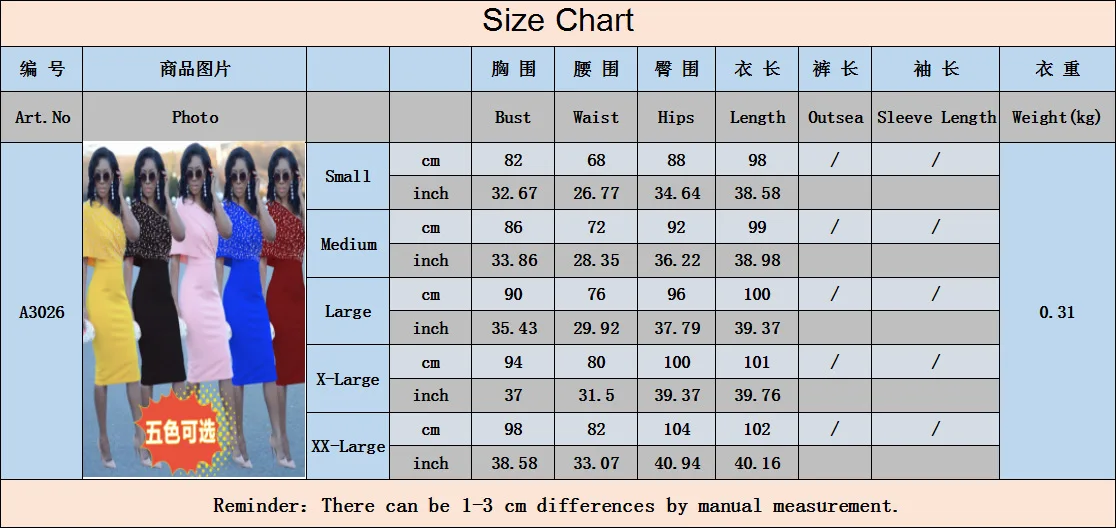Click the A3026 article number cell
Viewport: 1116px width, 528px height.
pos(41,312)
